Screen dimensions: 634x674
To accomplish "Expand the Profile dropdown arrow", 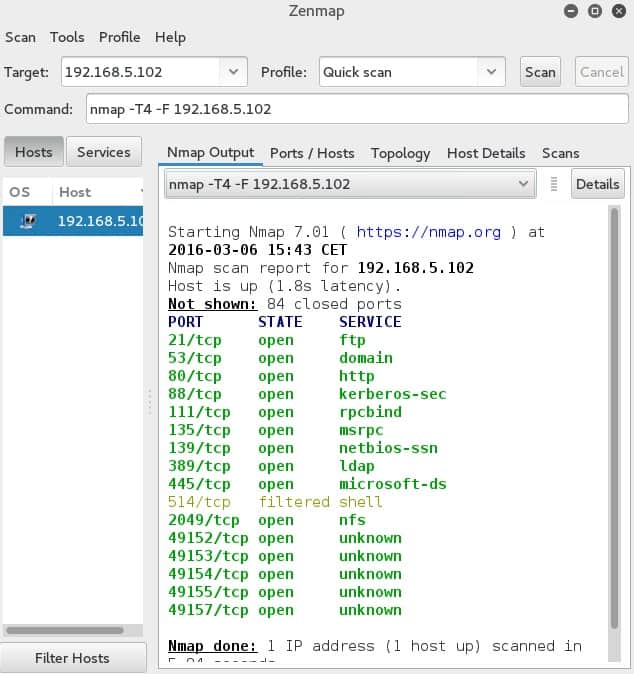I will coord(491,72).
